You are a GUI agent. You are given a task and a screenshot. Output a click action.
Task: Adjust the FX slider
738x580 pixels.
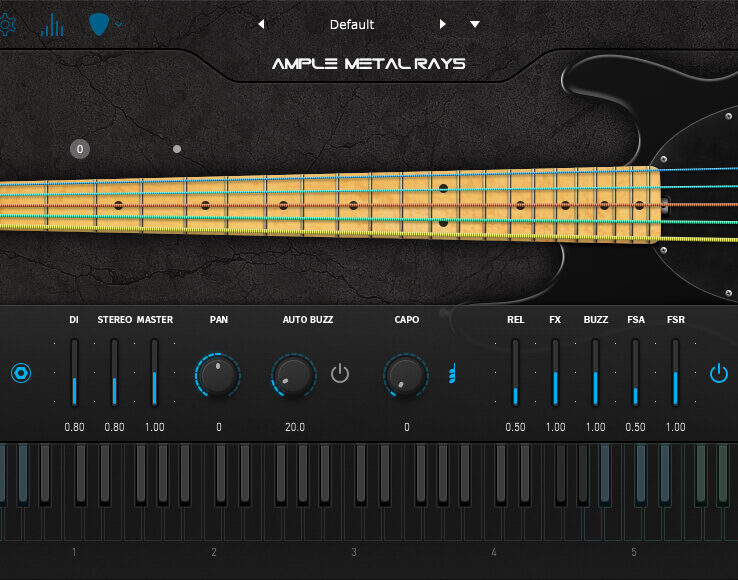[555, 372]
